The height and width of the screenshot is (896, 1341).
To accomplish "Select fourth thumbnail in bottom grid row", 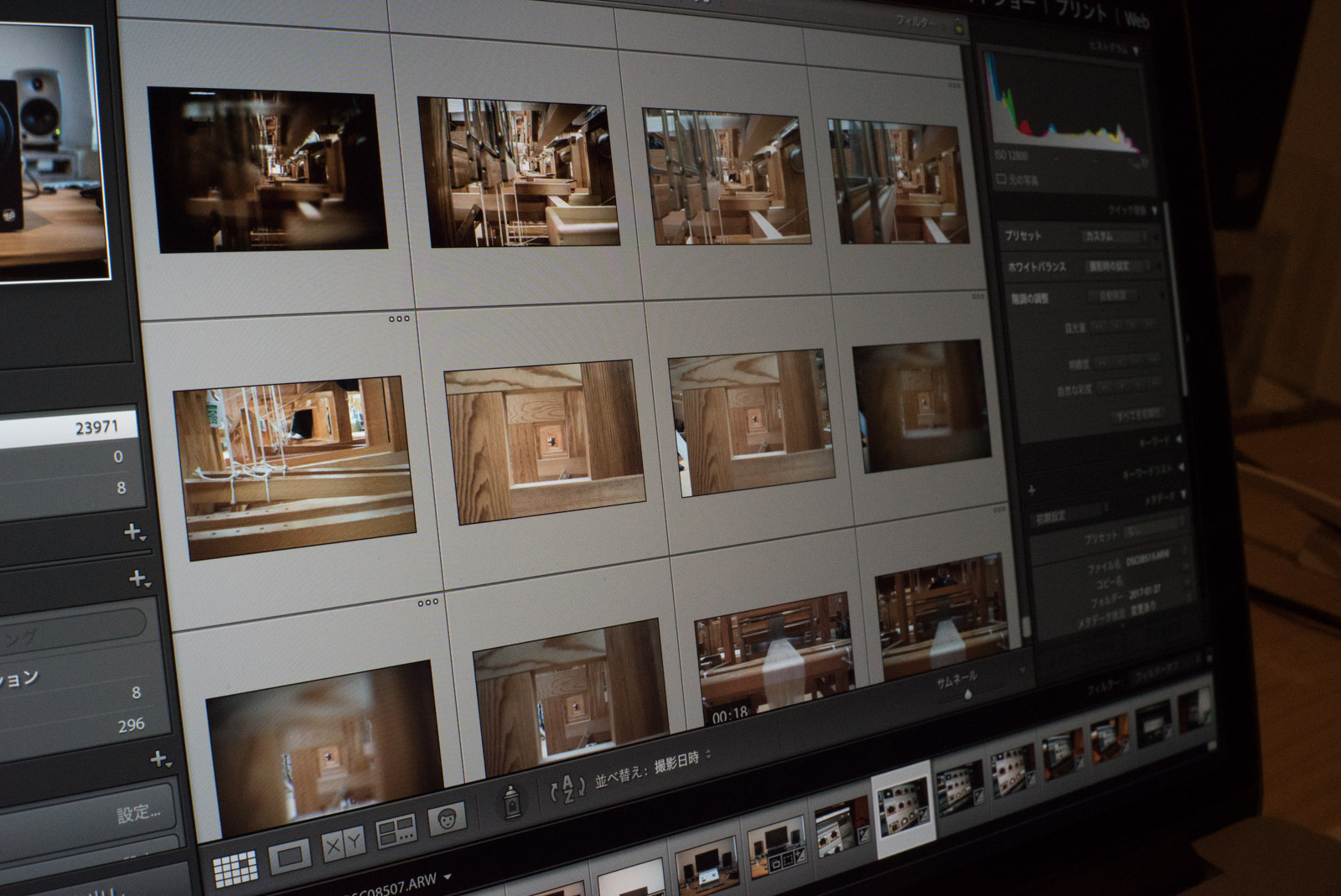I will pos(943,619).
